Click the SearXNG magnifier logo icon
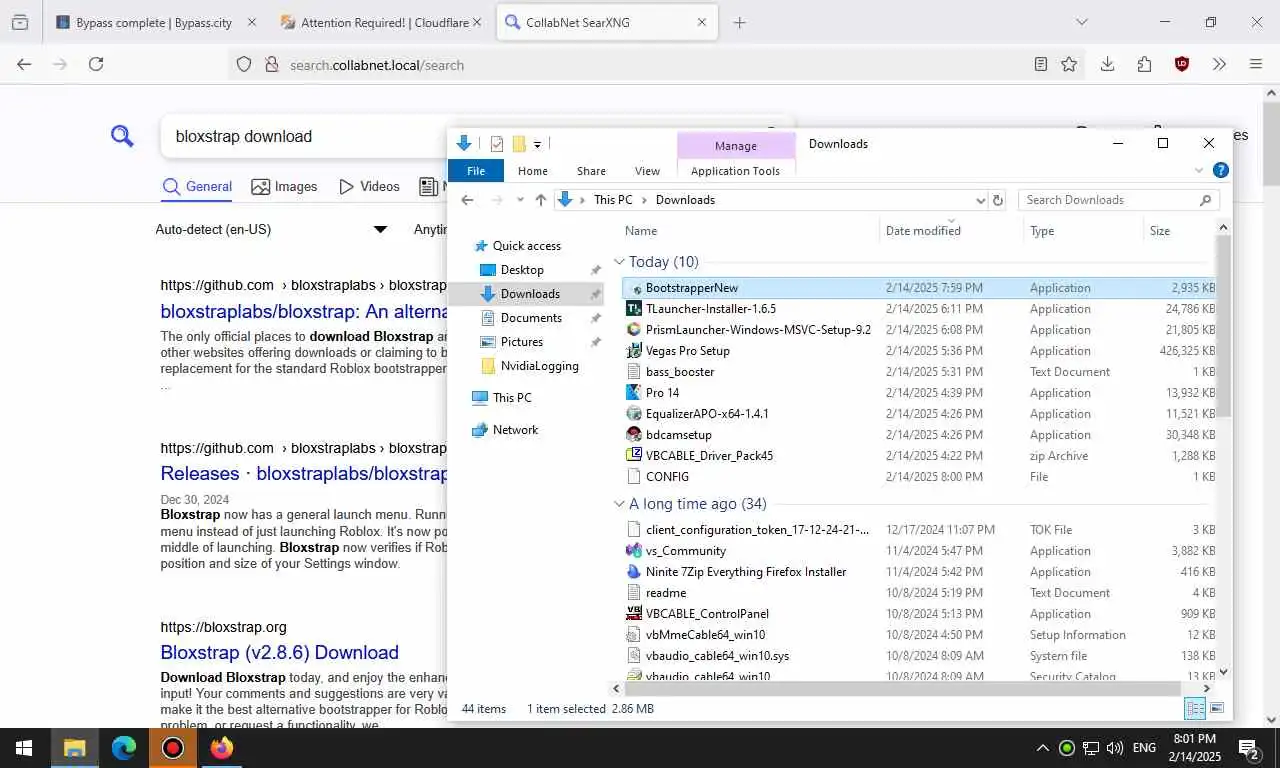Image resolution: width=1280 pixels, height=768 pixels. click(x=122, y=136)
